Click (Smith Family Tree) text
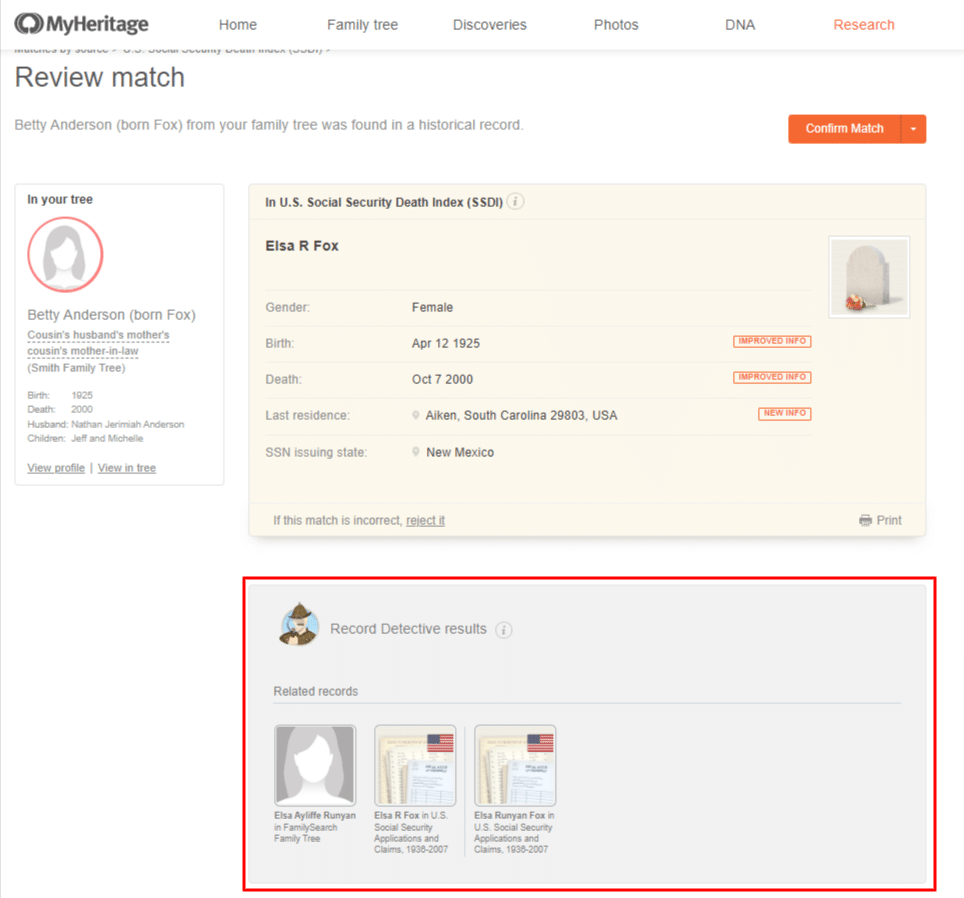The image size is (964, 898). 76,368
